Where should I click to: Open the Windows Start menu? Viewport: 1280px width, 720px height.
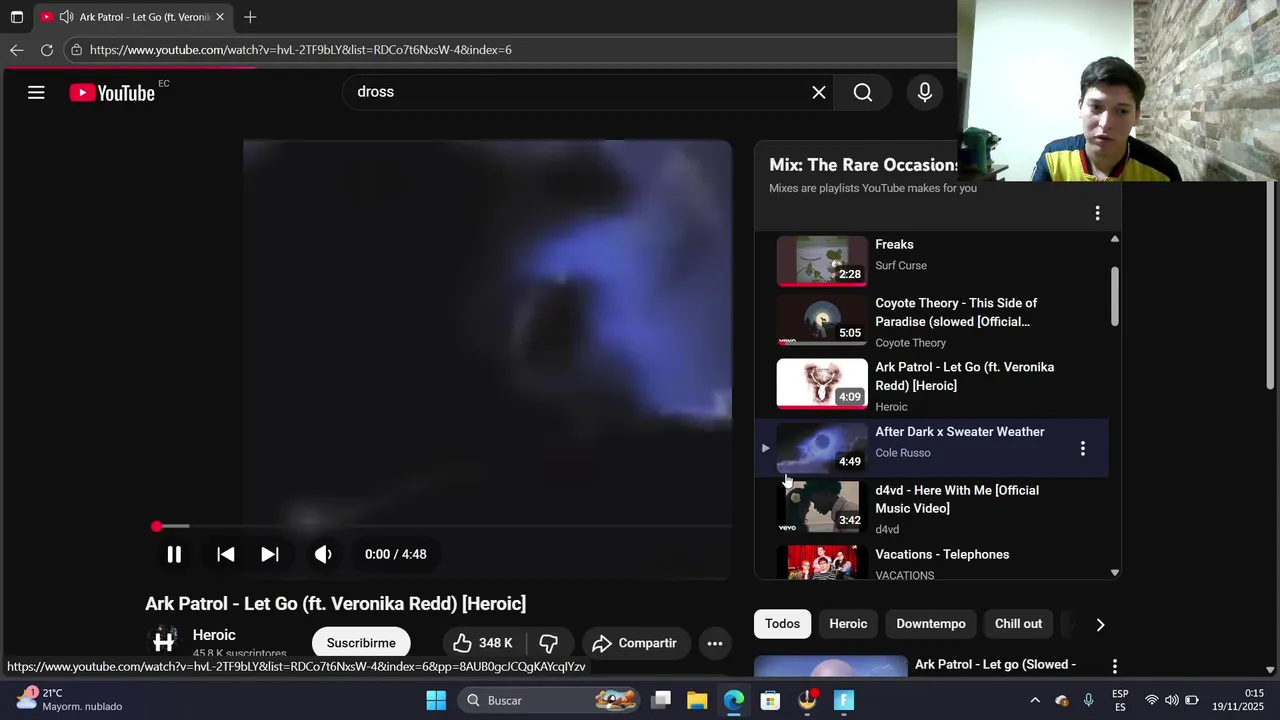click(x=436, y=700)
